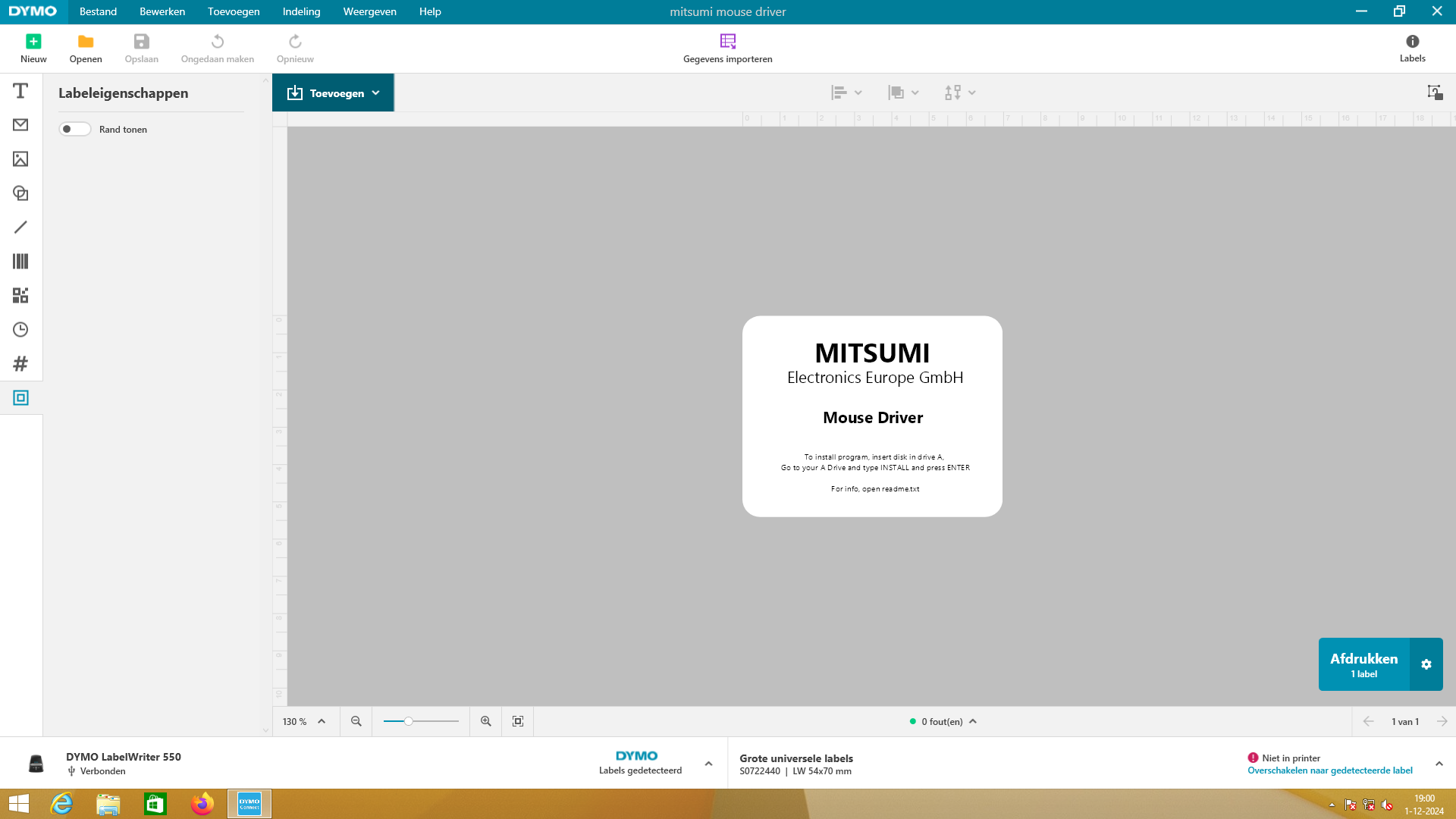
Task: Open the Bewerken menu
Action: 162,11
